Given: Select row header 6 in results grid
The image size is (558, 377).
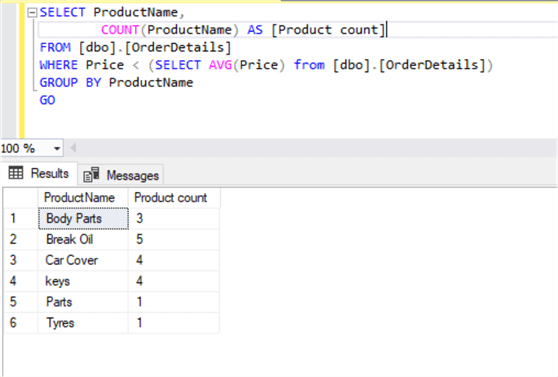Looking at the screenshot, I should coord(21,323).
